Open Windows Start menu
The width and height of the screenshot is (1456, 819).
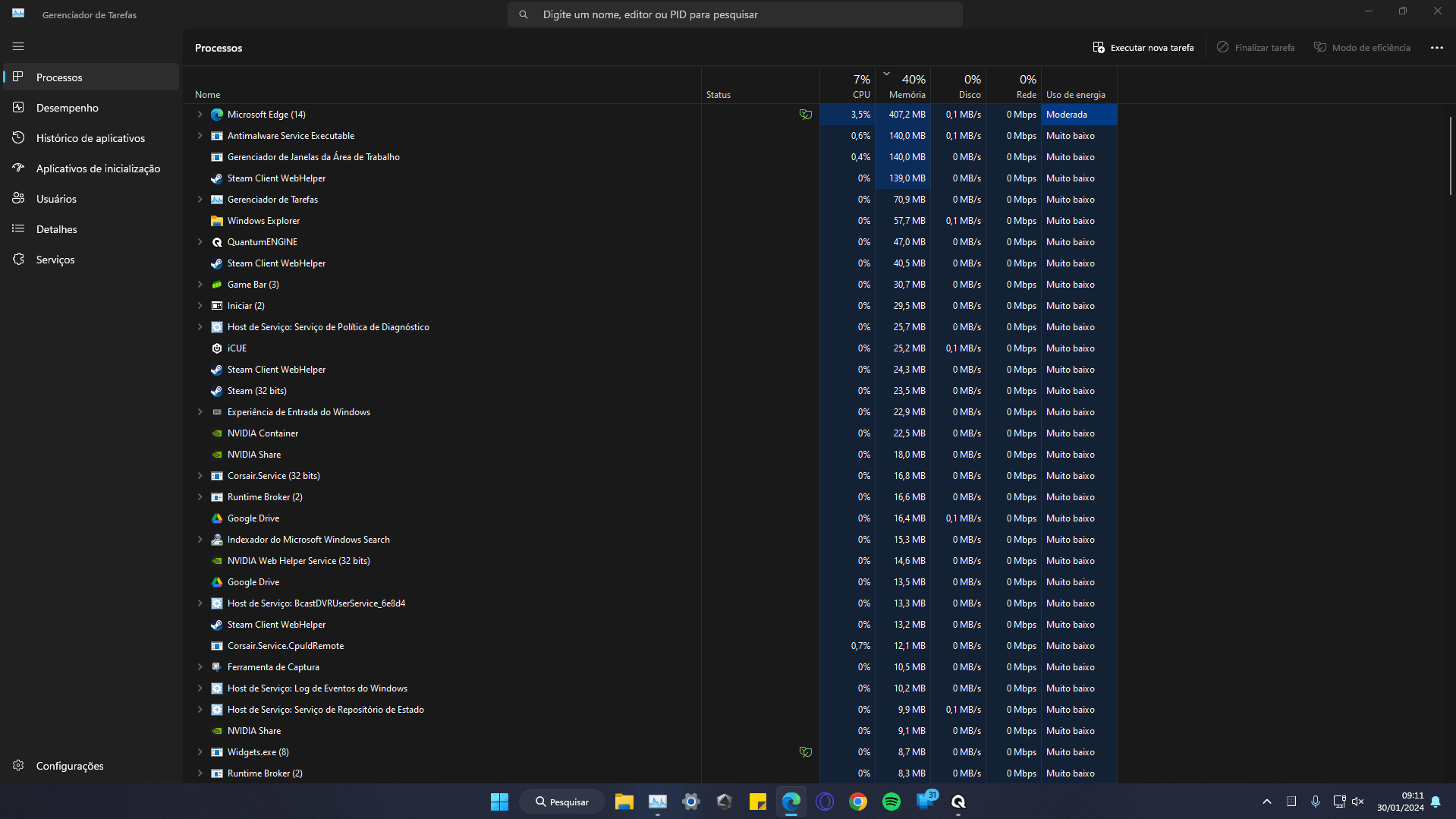click(x=499, y=802)
